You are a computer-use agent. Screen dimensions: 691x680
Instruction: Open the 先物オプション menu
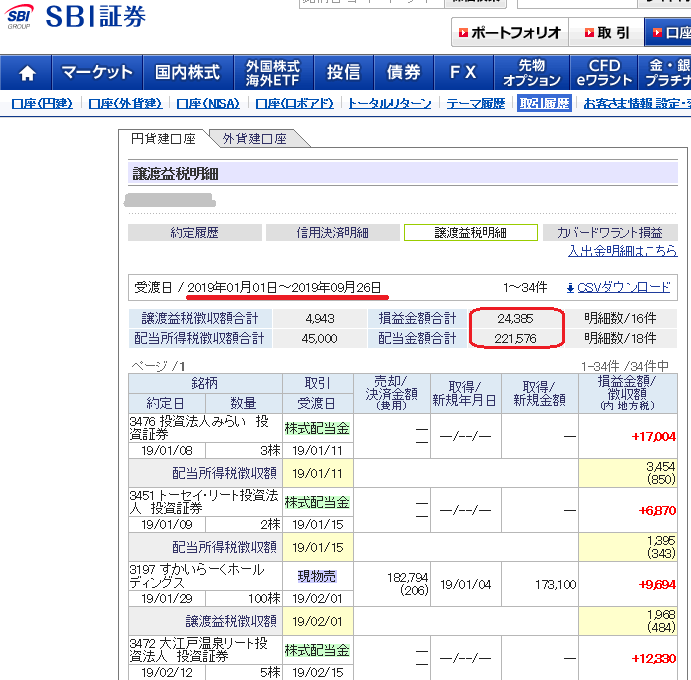pos(531,73)
